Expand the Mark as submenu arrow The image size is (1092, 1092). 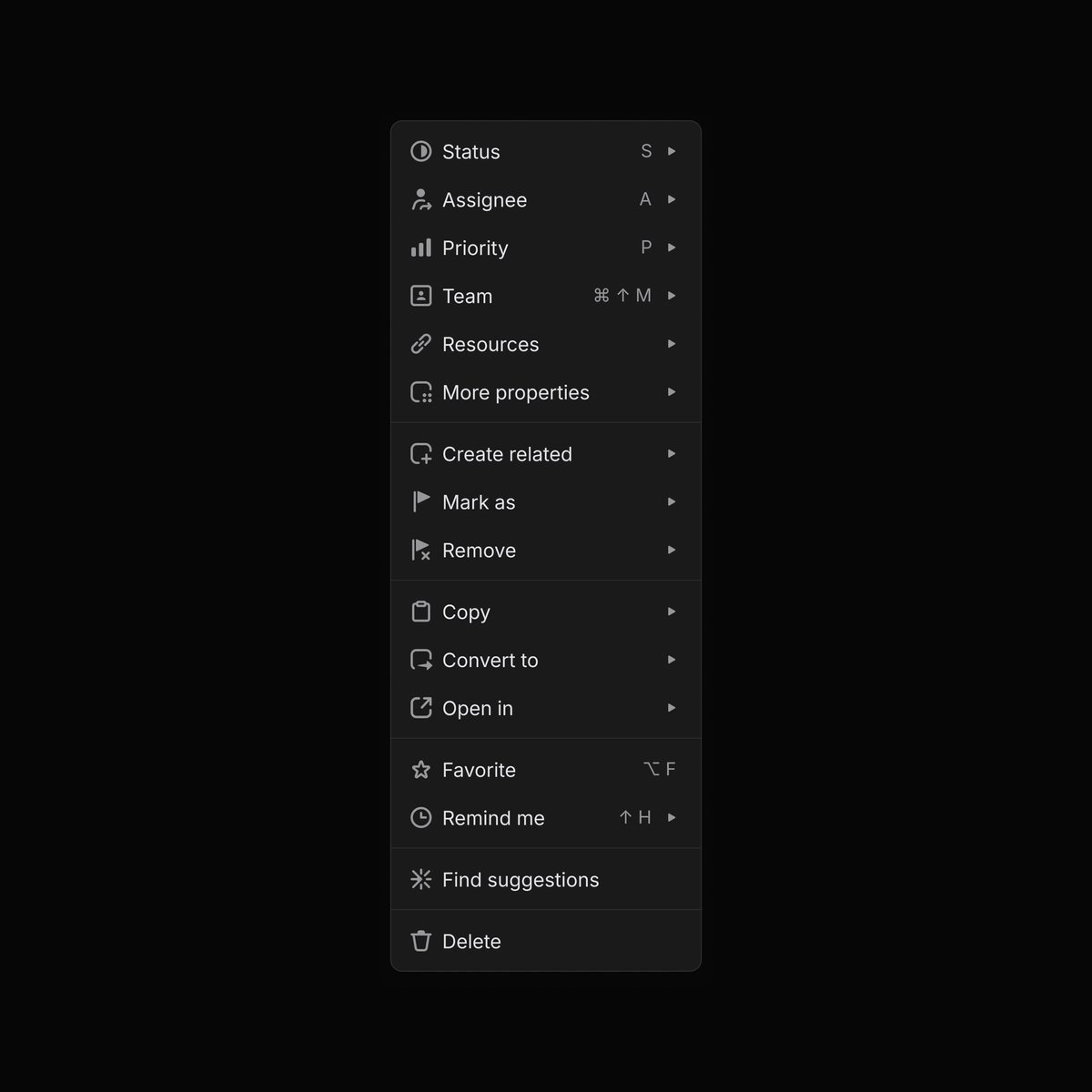[672, 502]
